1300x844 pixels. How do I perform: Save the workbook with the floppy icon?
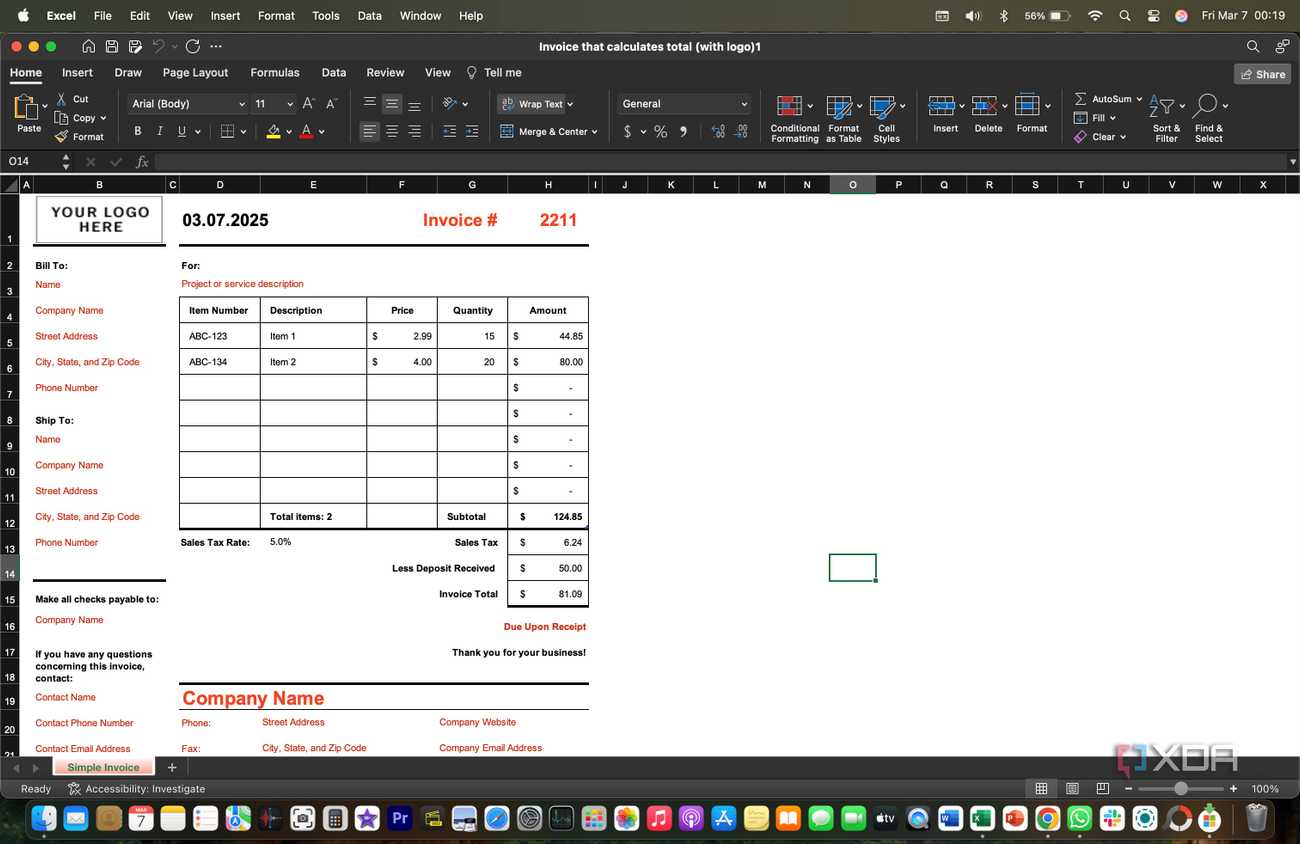[112, 46]
